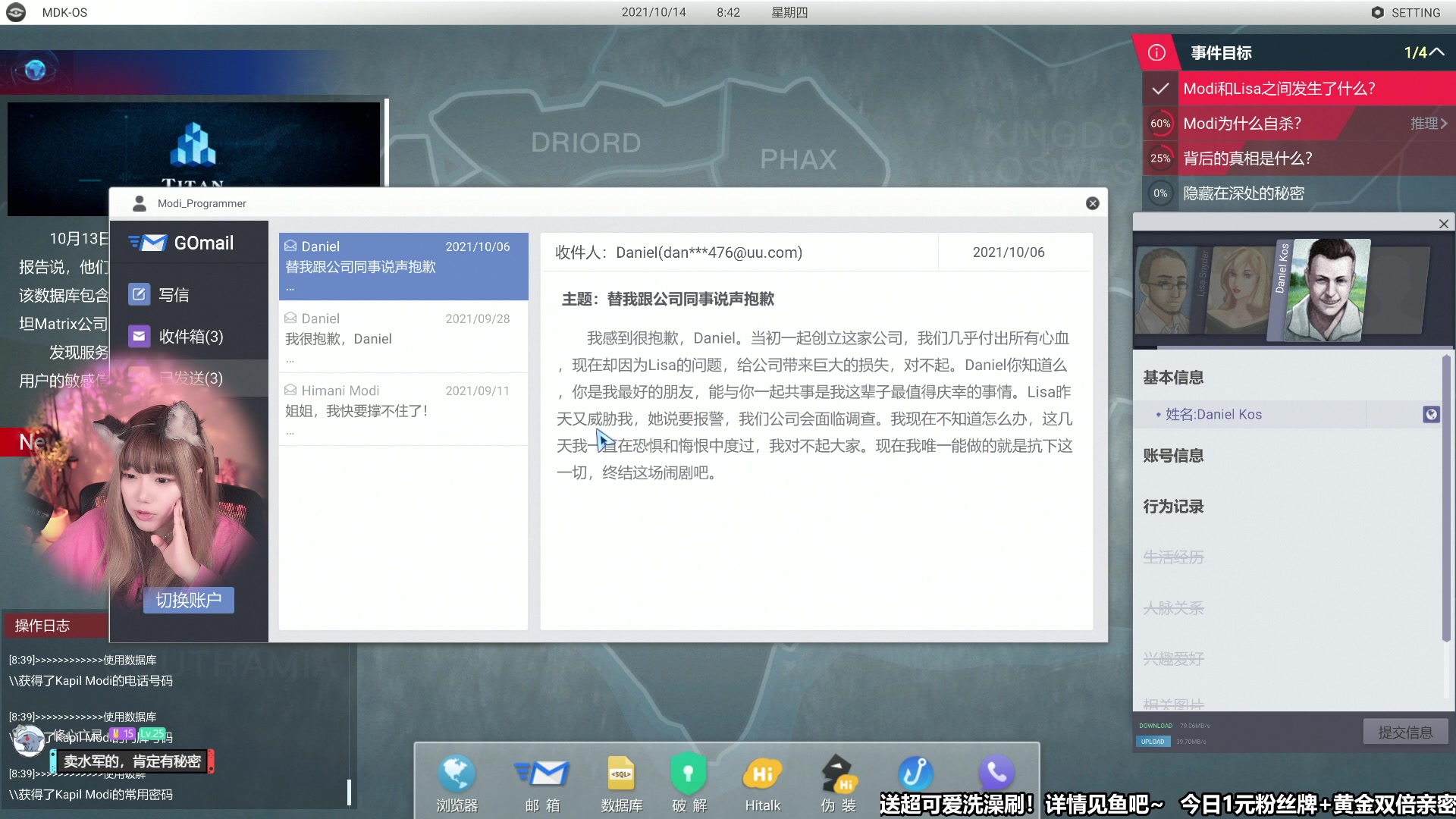
Task: Click the MDK-OS logo icon
Action: (x=16, y=12)
